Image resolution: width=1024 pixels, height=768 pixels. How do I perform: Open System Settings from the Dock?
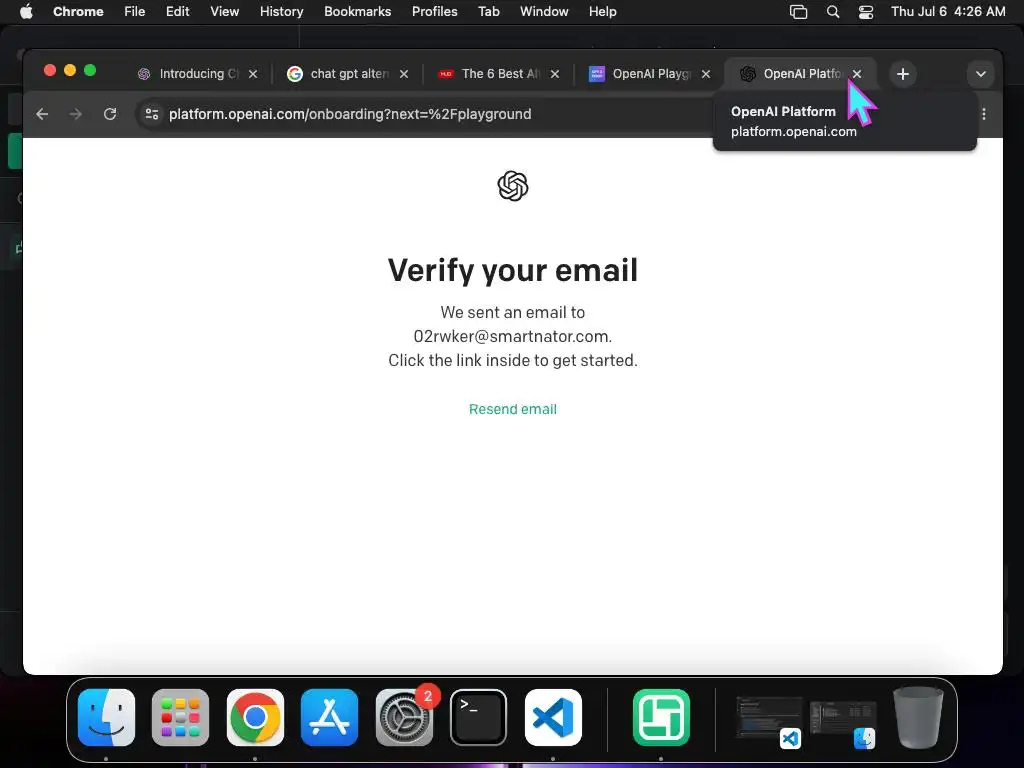point(404,717)
